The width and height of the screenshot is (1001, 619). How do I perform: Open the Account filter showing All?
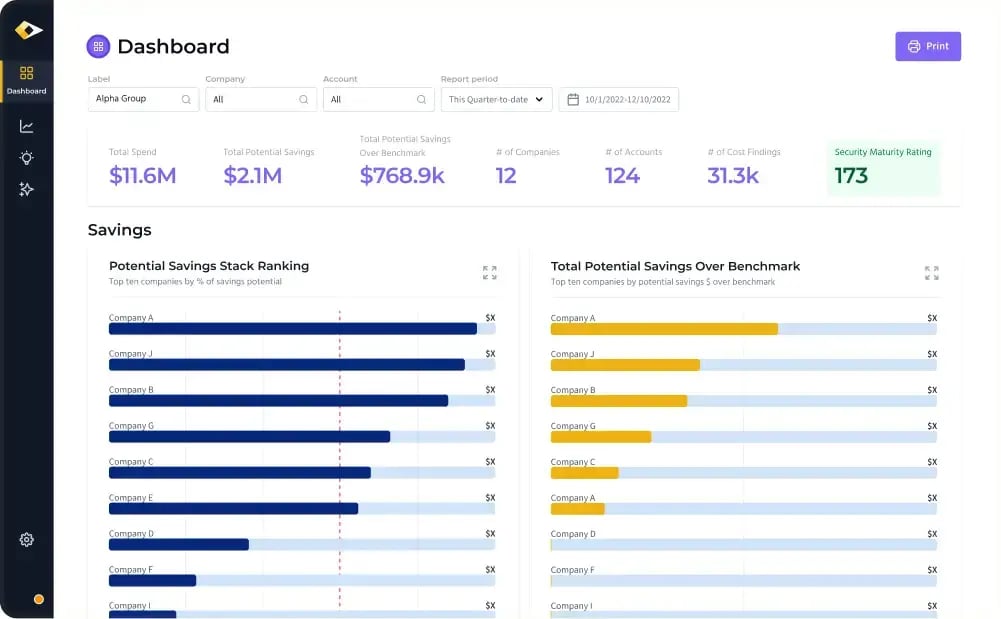coord(378,100)
